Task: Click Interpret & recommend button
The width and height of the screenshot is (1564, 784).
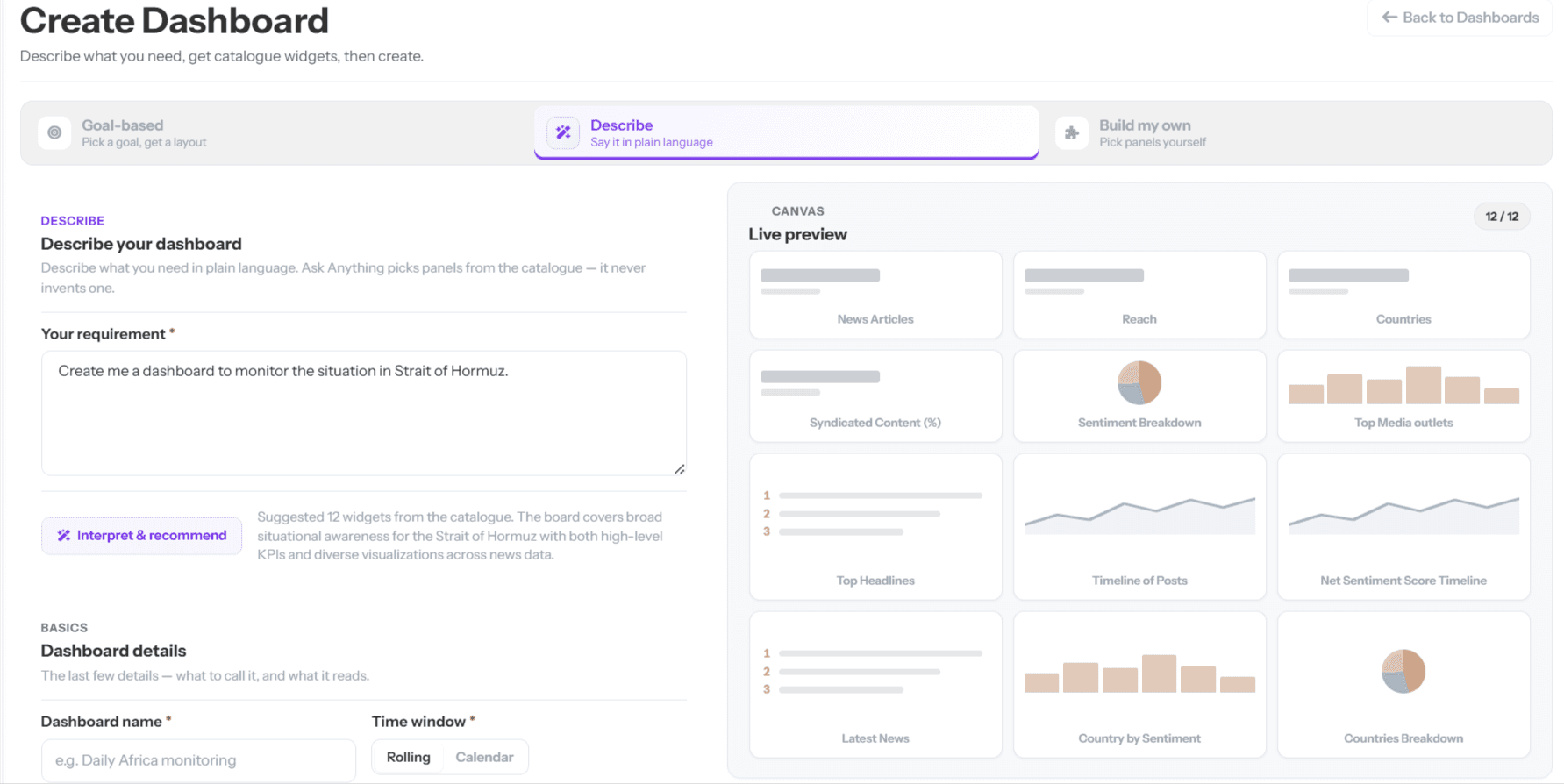Action: coord(142,535)
